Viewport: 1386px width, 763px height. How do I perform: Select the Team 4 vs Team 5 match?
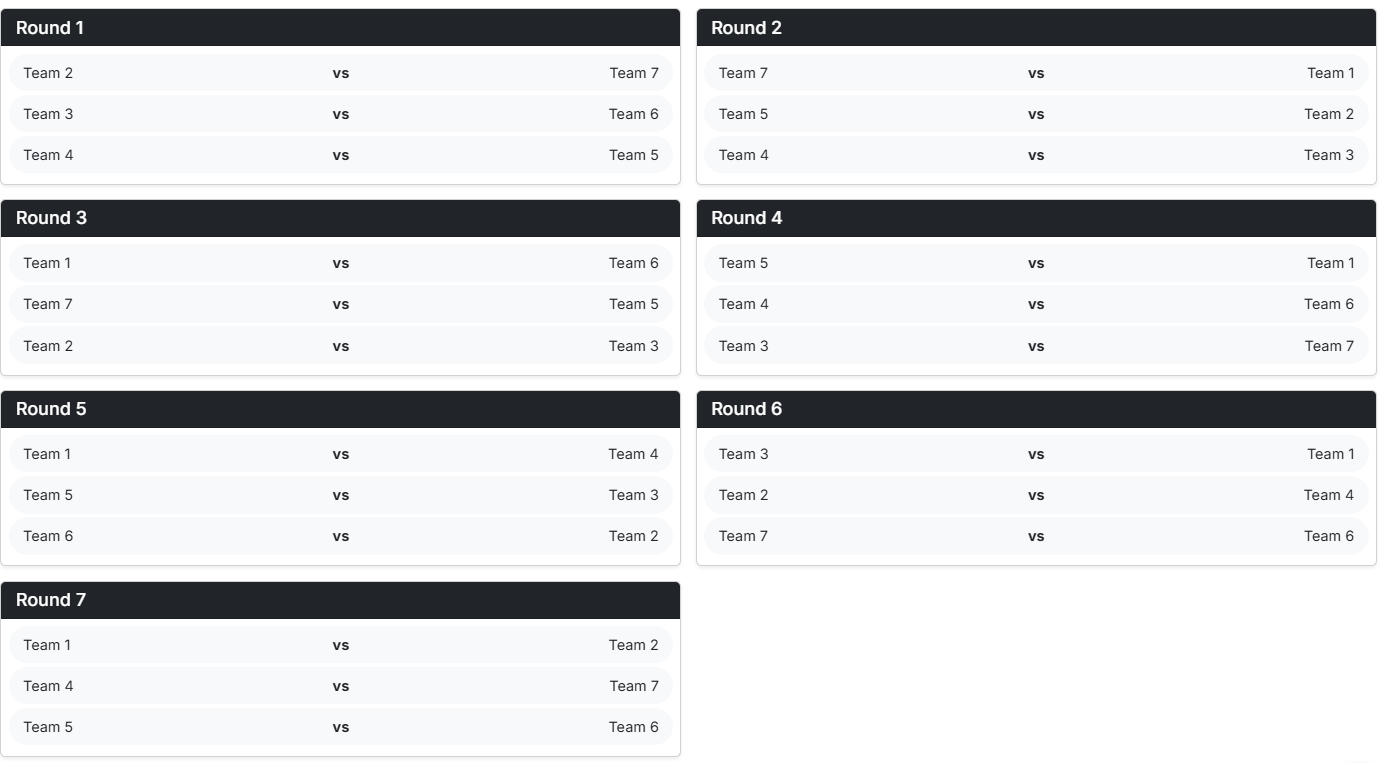(341, 154)
